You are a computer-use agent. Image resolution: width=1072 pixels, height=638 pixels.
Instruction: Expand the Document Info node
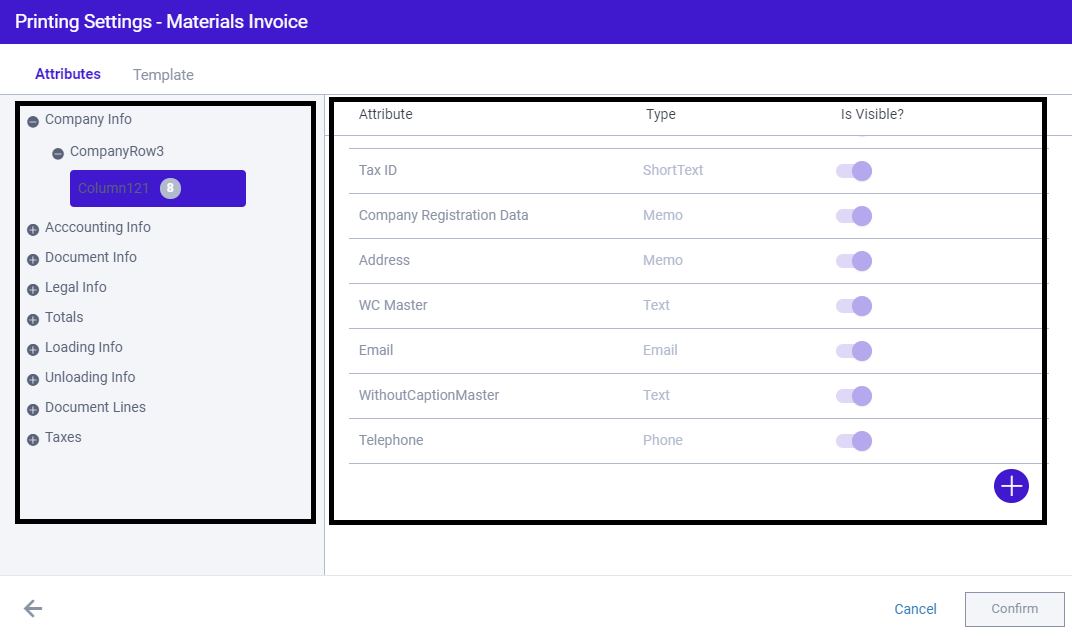pos(33,260)
